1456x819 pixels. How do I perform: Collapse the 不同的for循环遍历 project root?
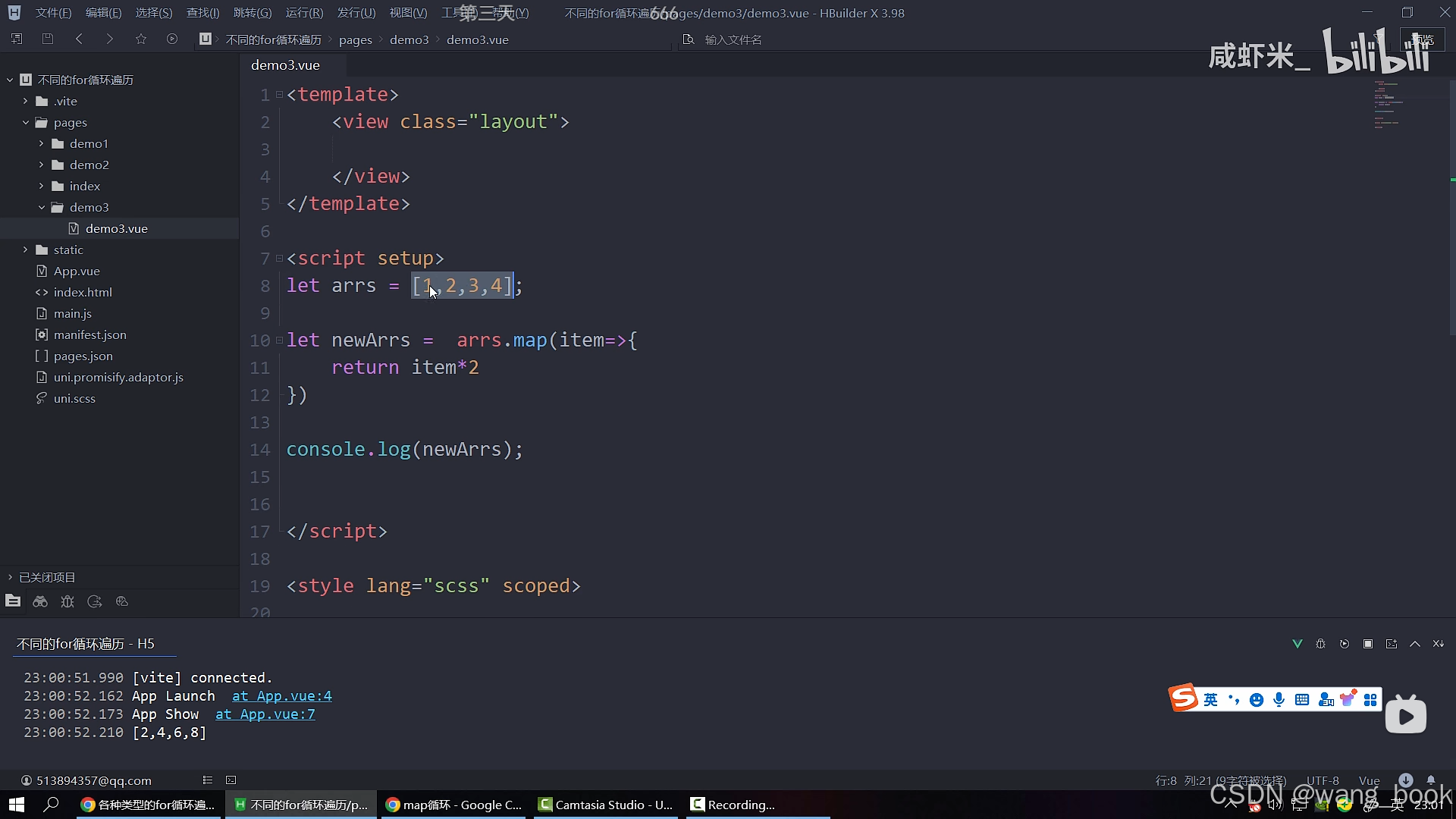(x=10, y=80)
